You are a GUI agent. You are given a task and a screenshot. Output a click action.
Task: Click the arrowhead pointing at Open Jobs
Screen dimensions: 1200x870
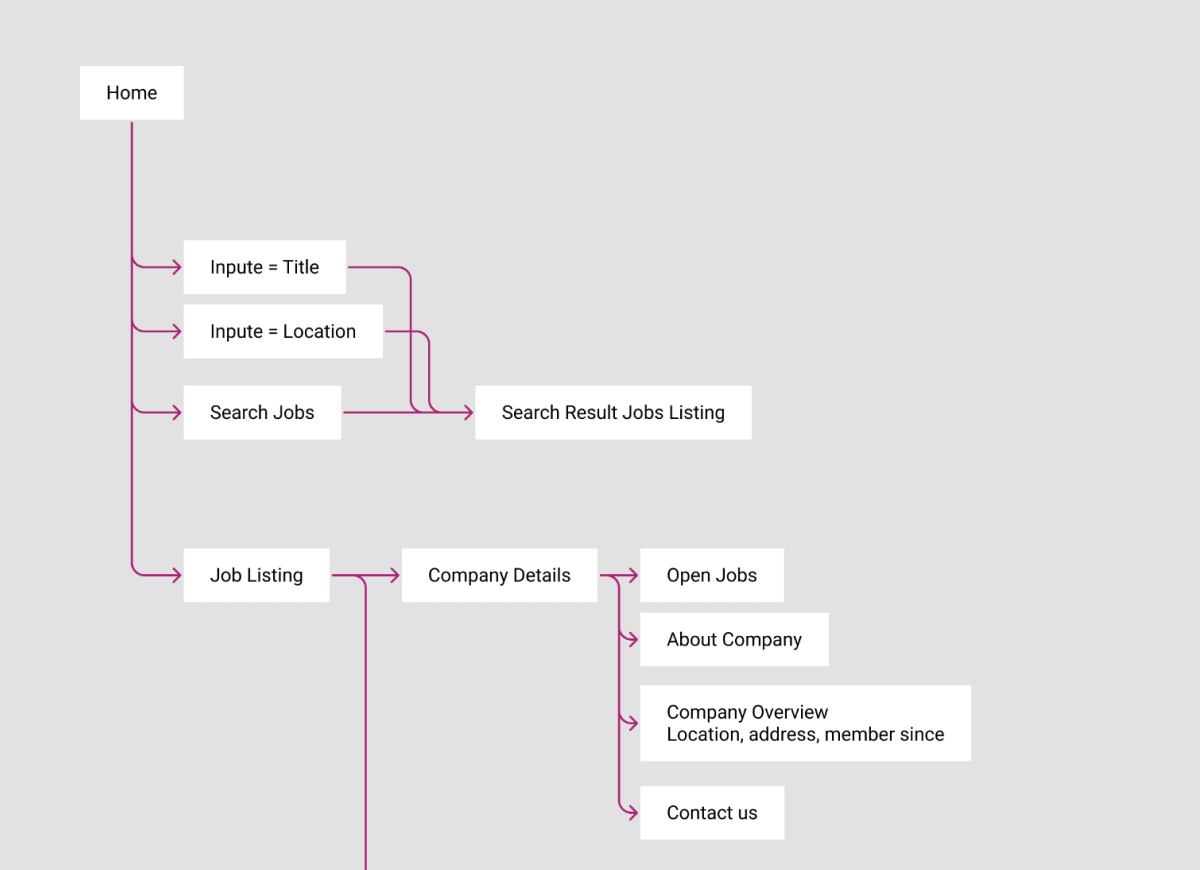pyautogui.click(x=631, y=575)
